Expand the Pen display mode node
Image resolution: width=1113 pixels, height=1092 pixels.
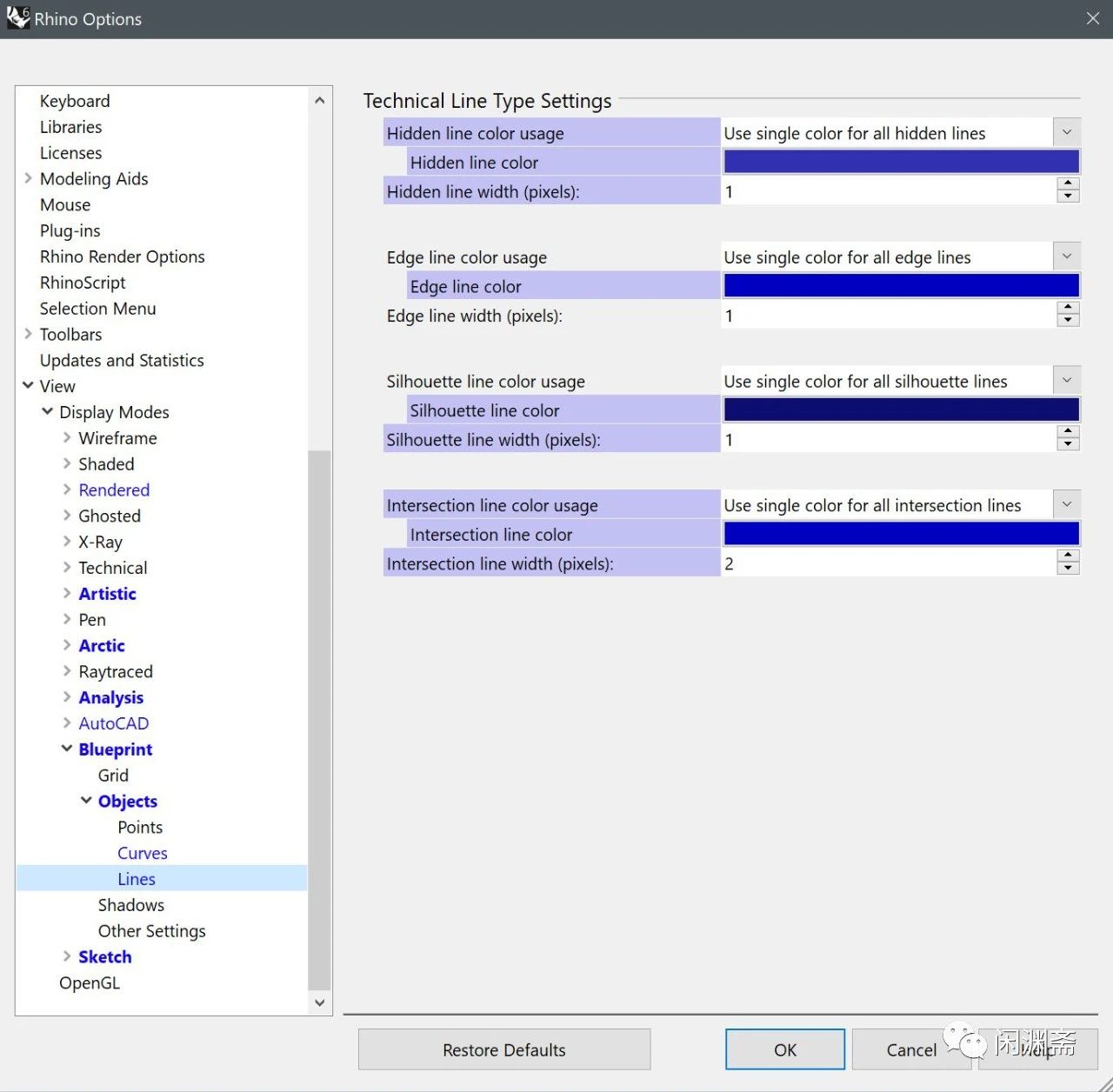[x=67, y=619]
